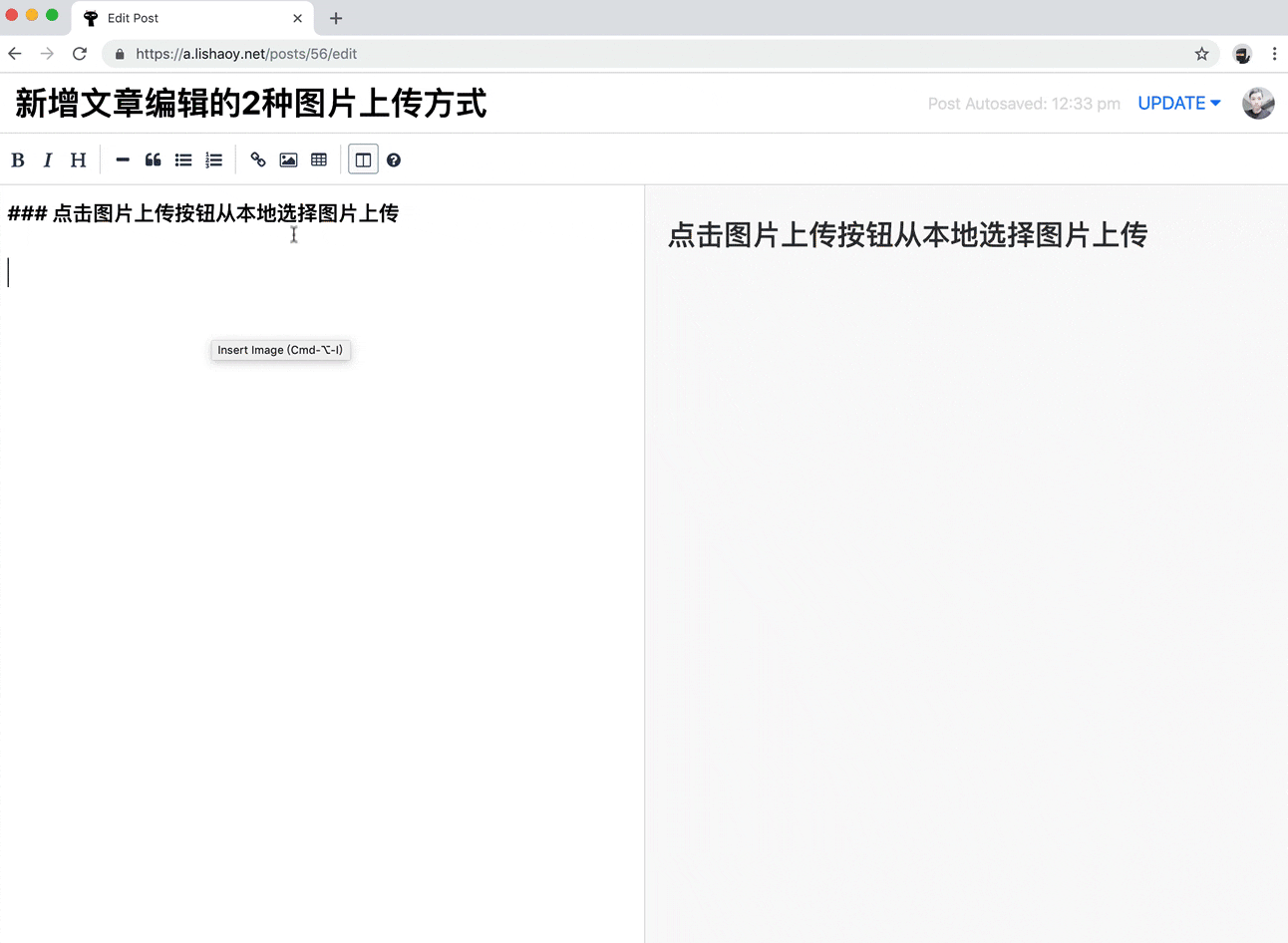Toggle side-by-side preview mode

[x=363, y=159]
